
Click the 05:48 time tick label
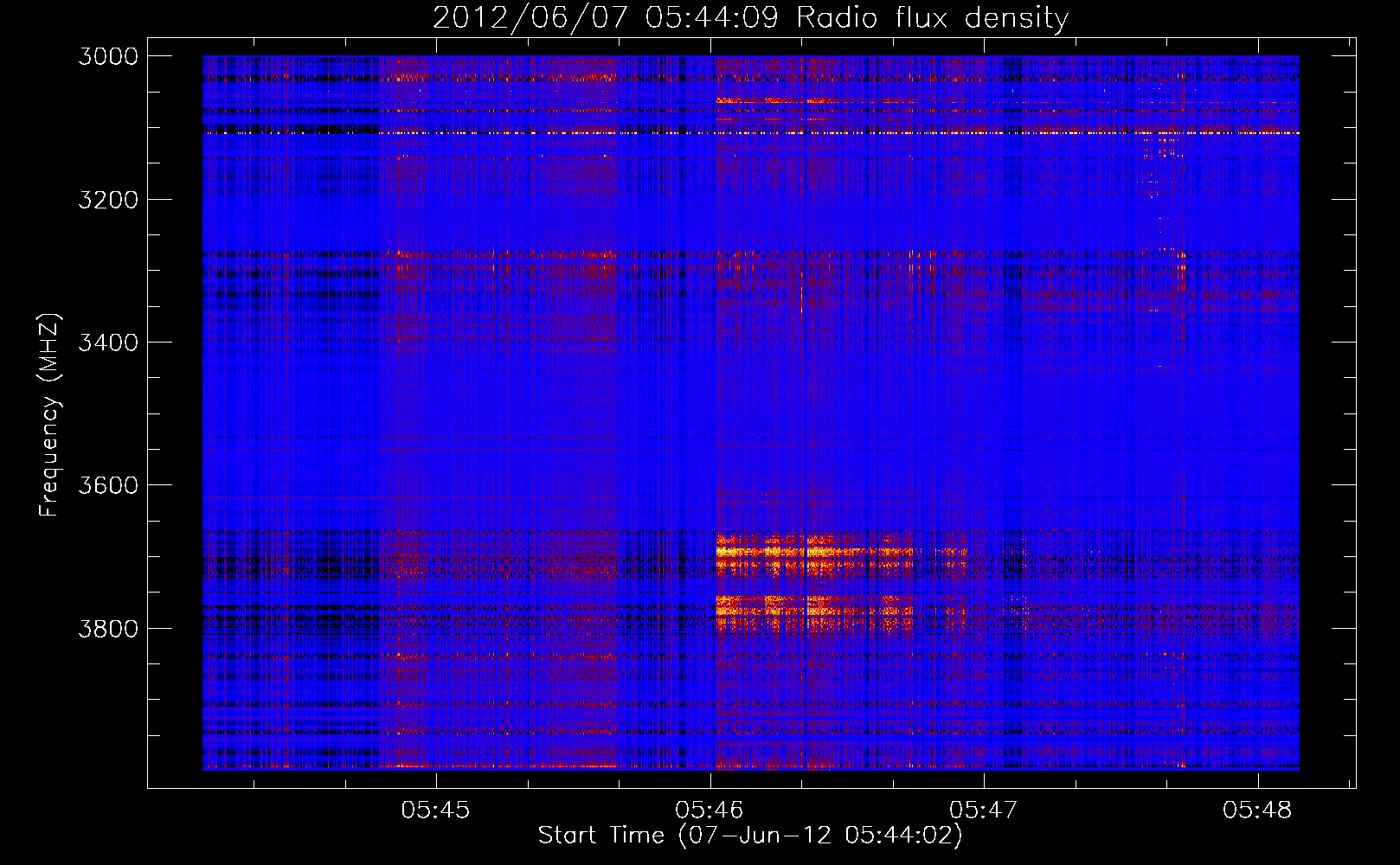pos(1257,811)
